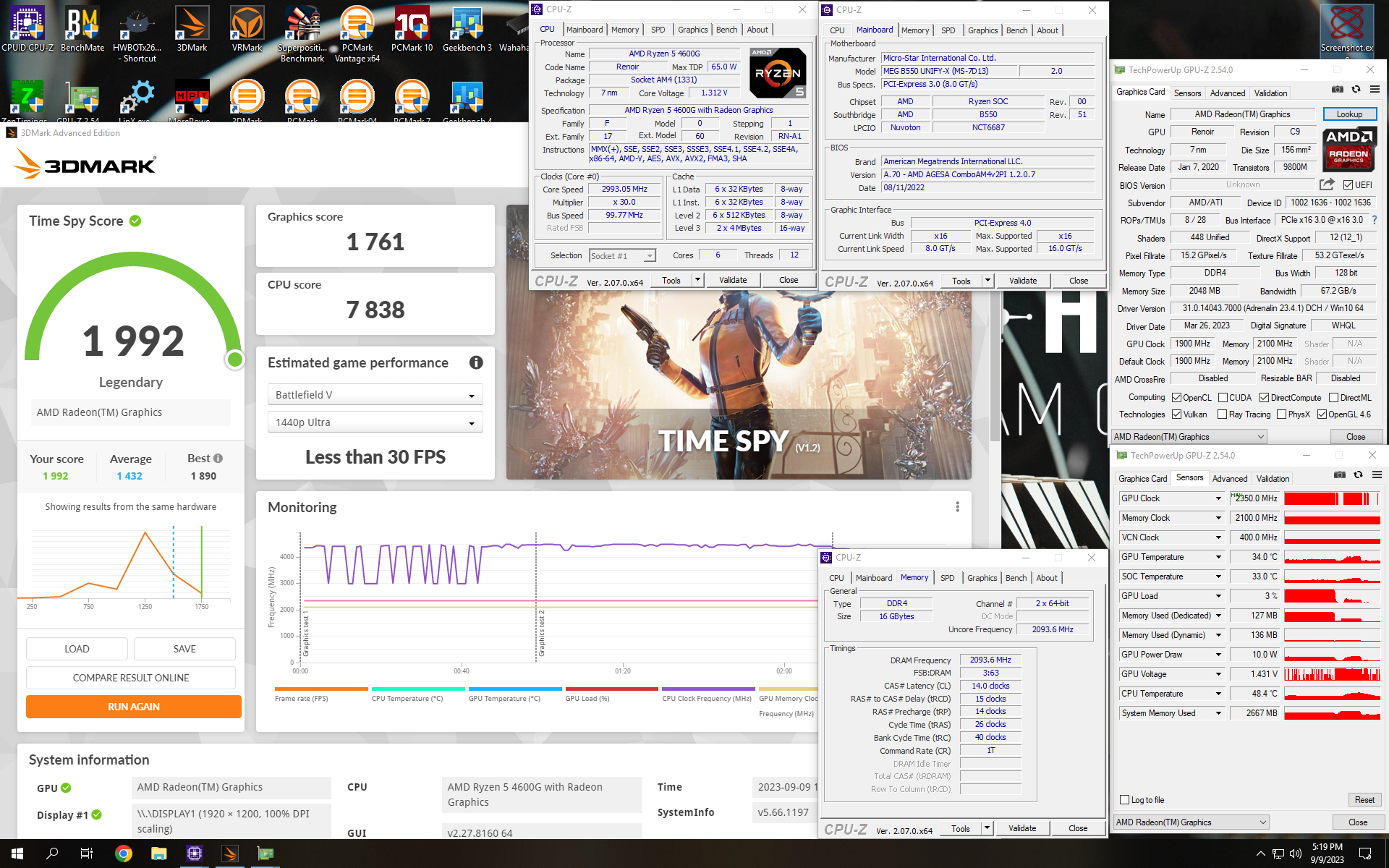Switch to Advanced tab in GPU-Z Graphics Card window

click(1228, 93)
